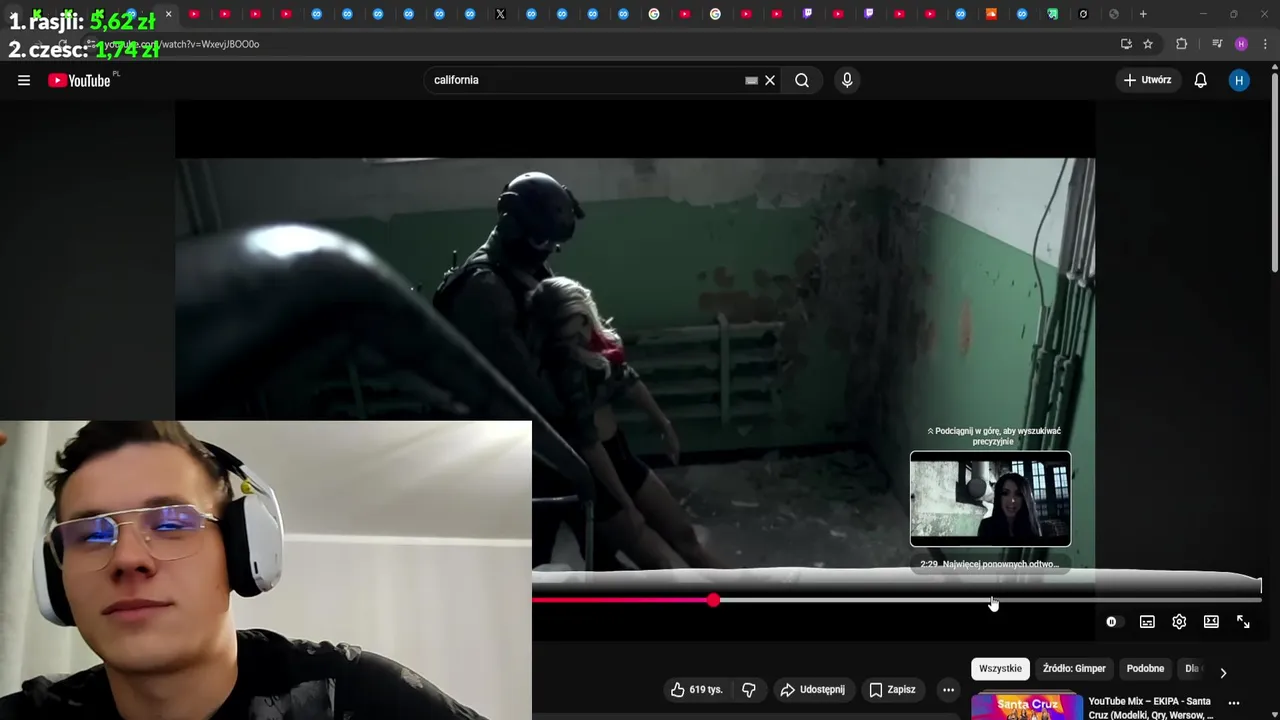Click the Utwórz create button
Screen dimensions: 1280x720
pos(1147,80)
